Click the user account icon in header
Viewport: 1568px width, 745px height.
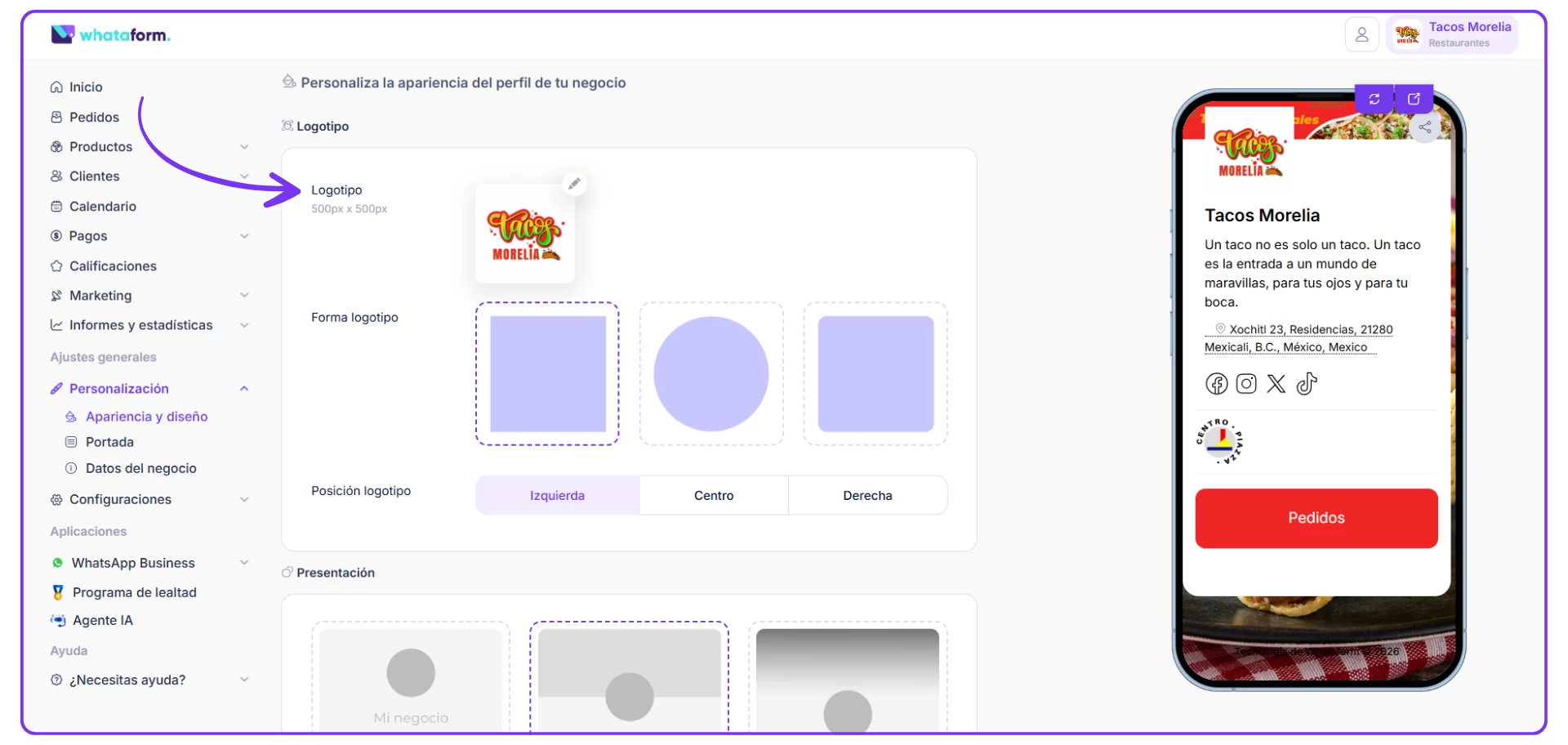click(1361, 35)
